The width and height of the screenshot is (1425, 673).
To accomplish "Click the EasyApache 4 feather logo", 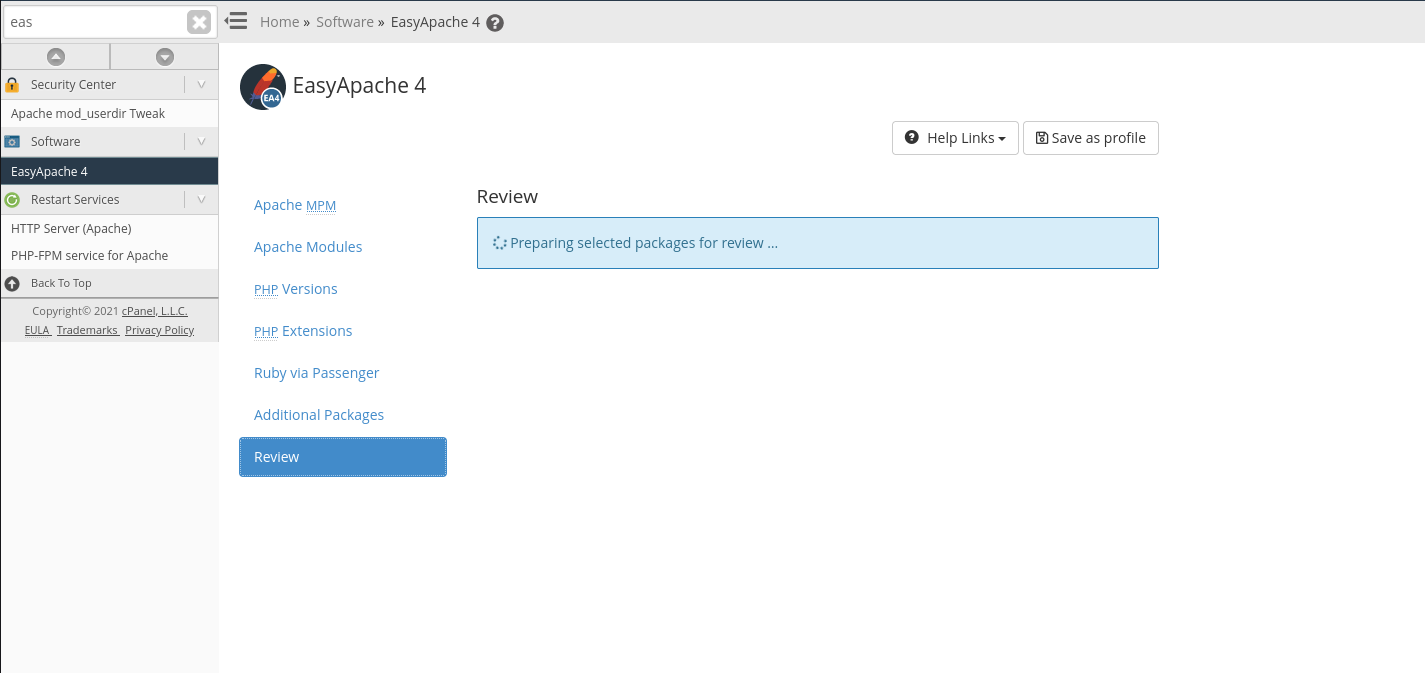I will 262,86.
